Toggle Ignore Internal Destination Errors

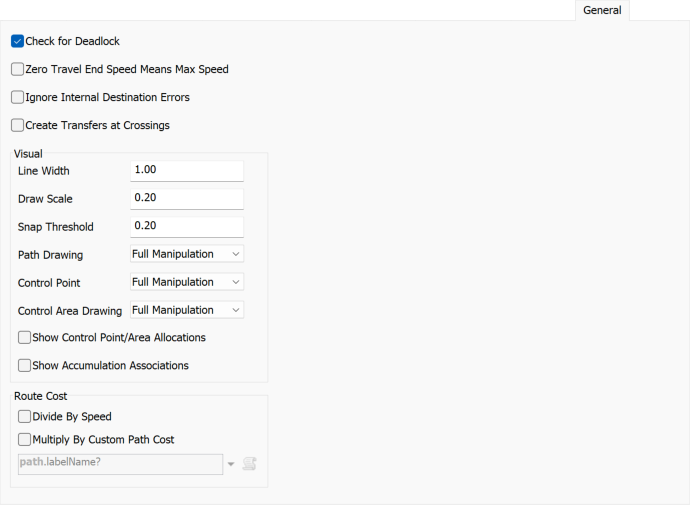tap(18, 97)
